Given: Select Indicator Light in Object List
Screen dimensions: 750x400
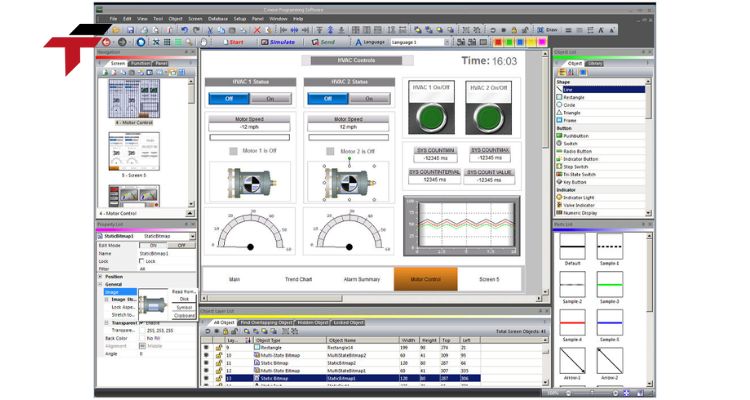Looking at the screenshot, I should (x=600, y=197).
